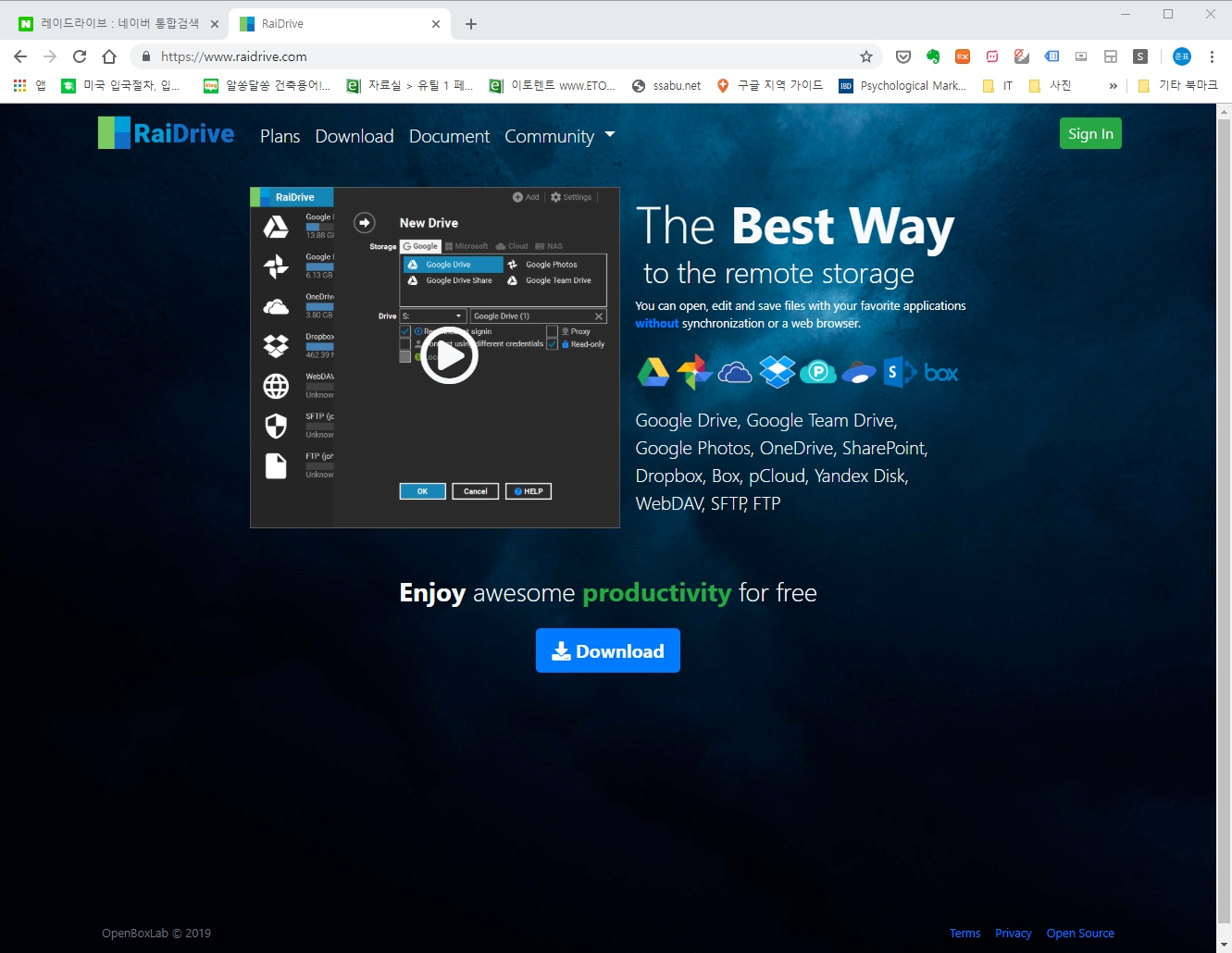Open the Plans page
This screenshot has width=1232, height=953.
pyautogui.click(x=280, y=136)
